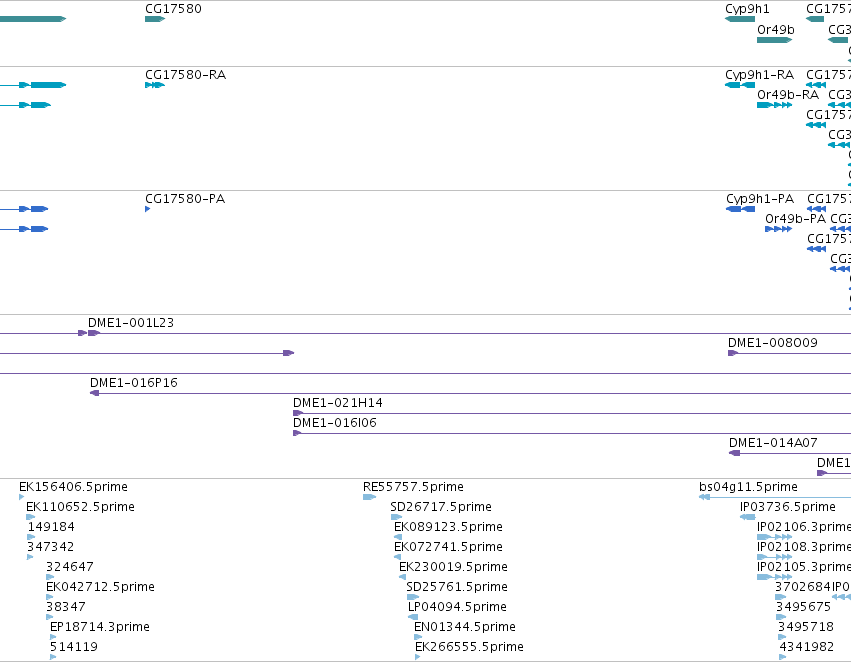Select the Or49b-RA transcript glyph
This screenshot has height=662, width=851.
click(x=774, y=105)
